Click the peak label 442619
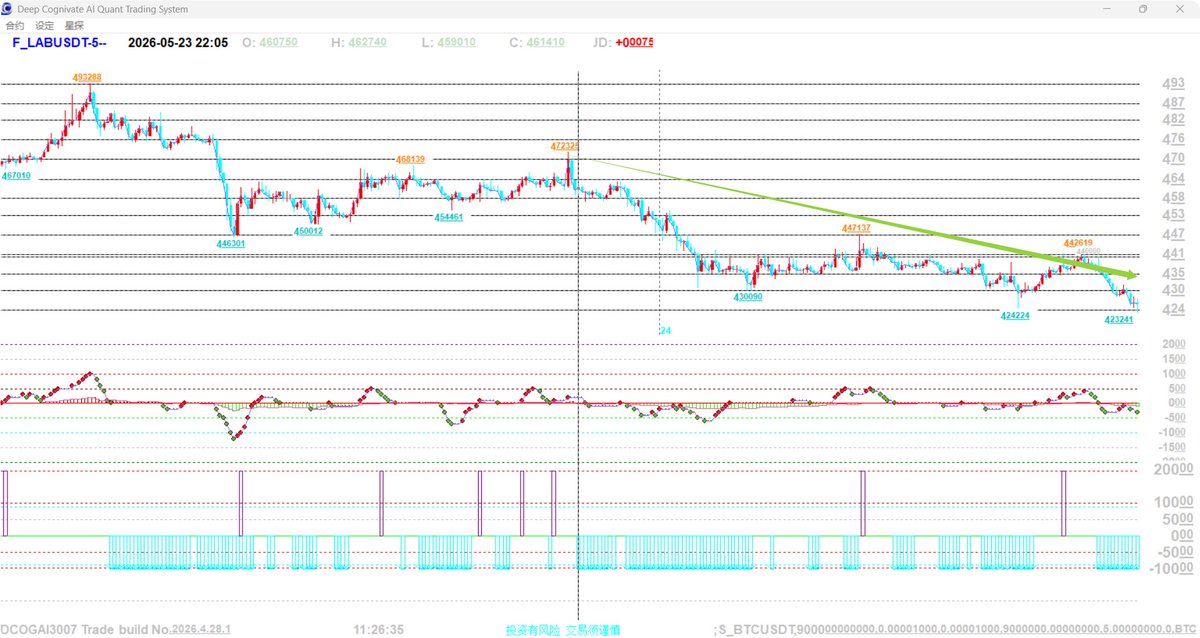 pyautogui.click(x=1077, y=242)
